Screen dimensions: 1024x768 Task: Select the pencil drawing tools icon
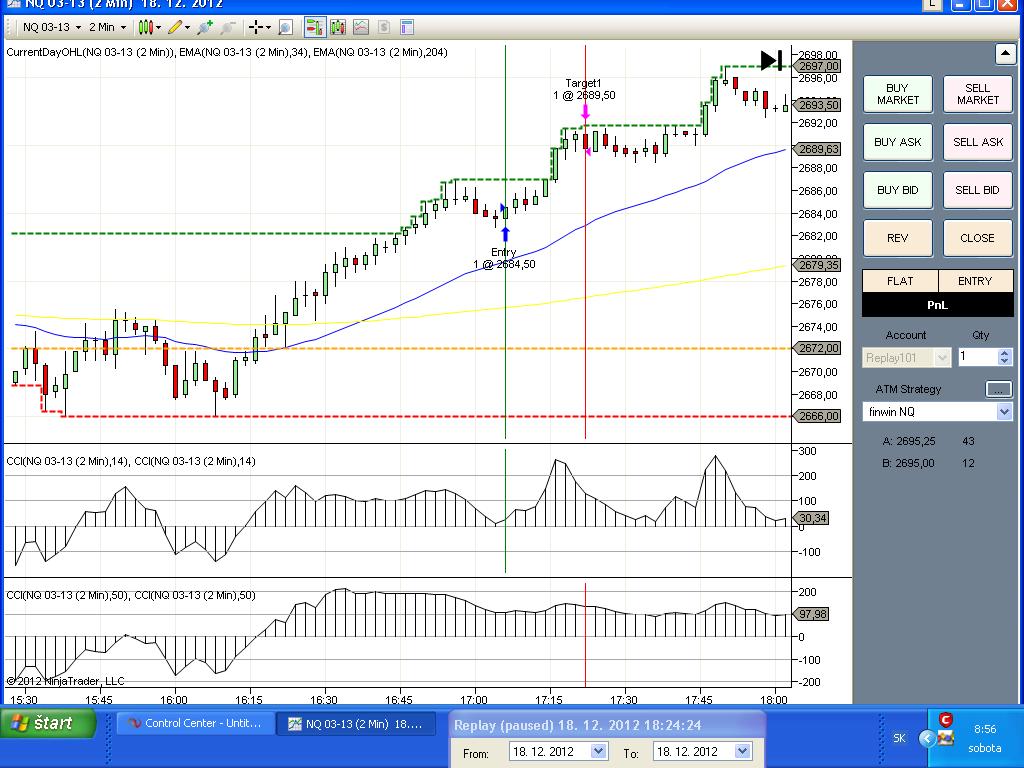point(174,27)
